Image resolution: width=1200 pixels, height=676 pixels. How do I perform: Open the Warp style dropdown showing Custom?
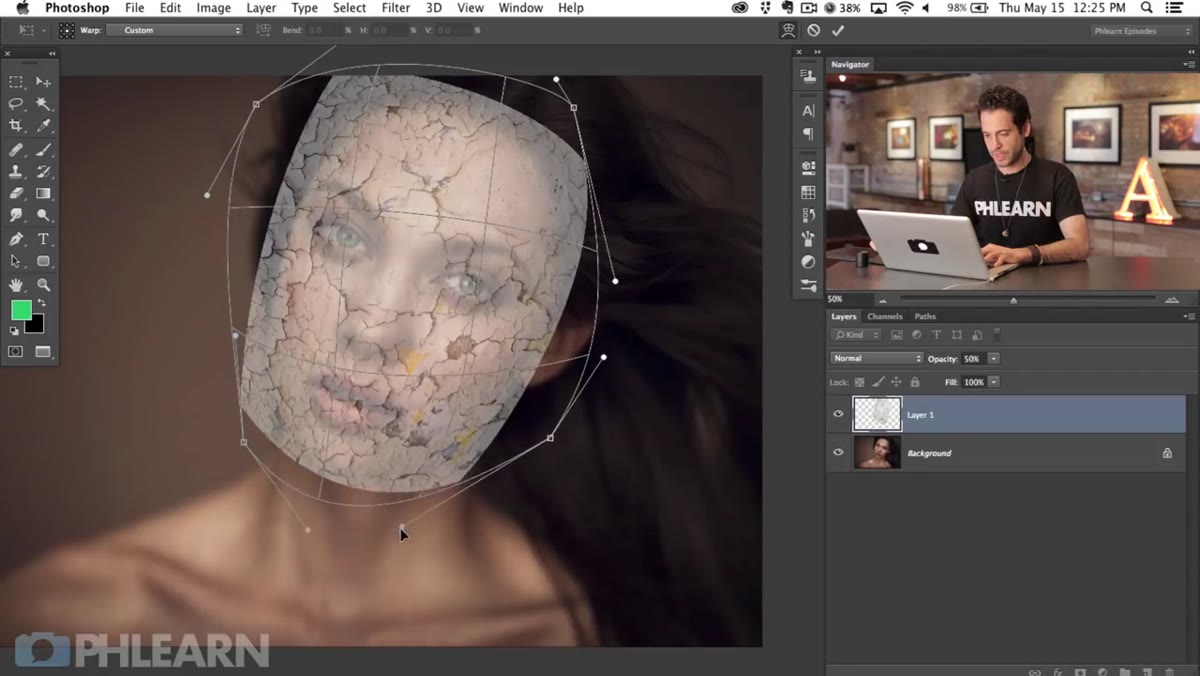coord(175,30)
